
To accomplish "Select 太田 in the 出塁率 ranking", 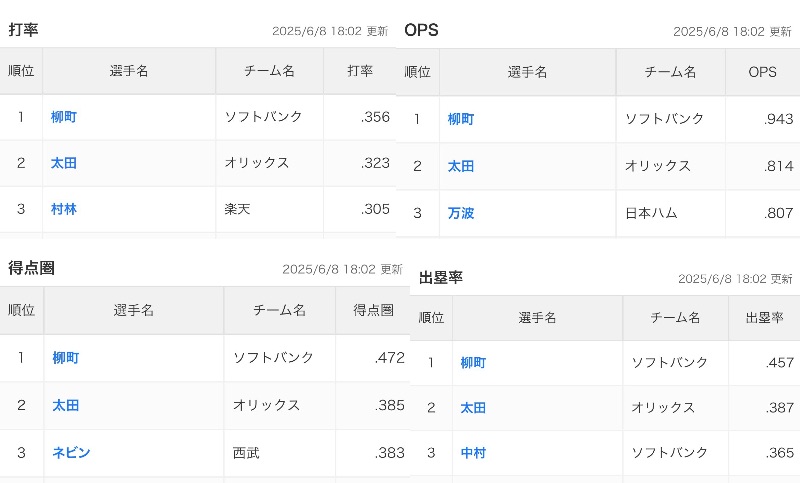I will click(x=474, y=408).
